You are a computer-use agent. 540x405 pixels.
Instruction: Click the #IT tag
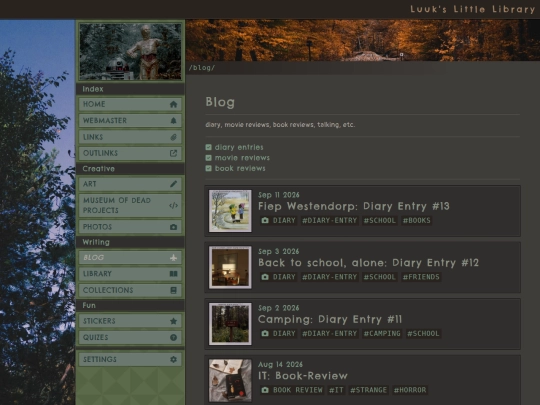(x=336, y=390)
